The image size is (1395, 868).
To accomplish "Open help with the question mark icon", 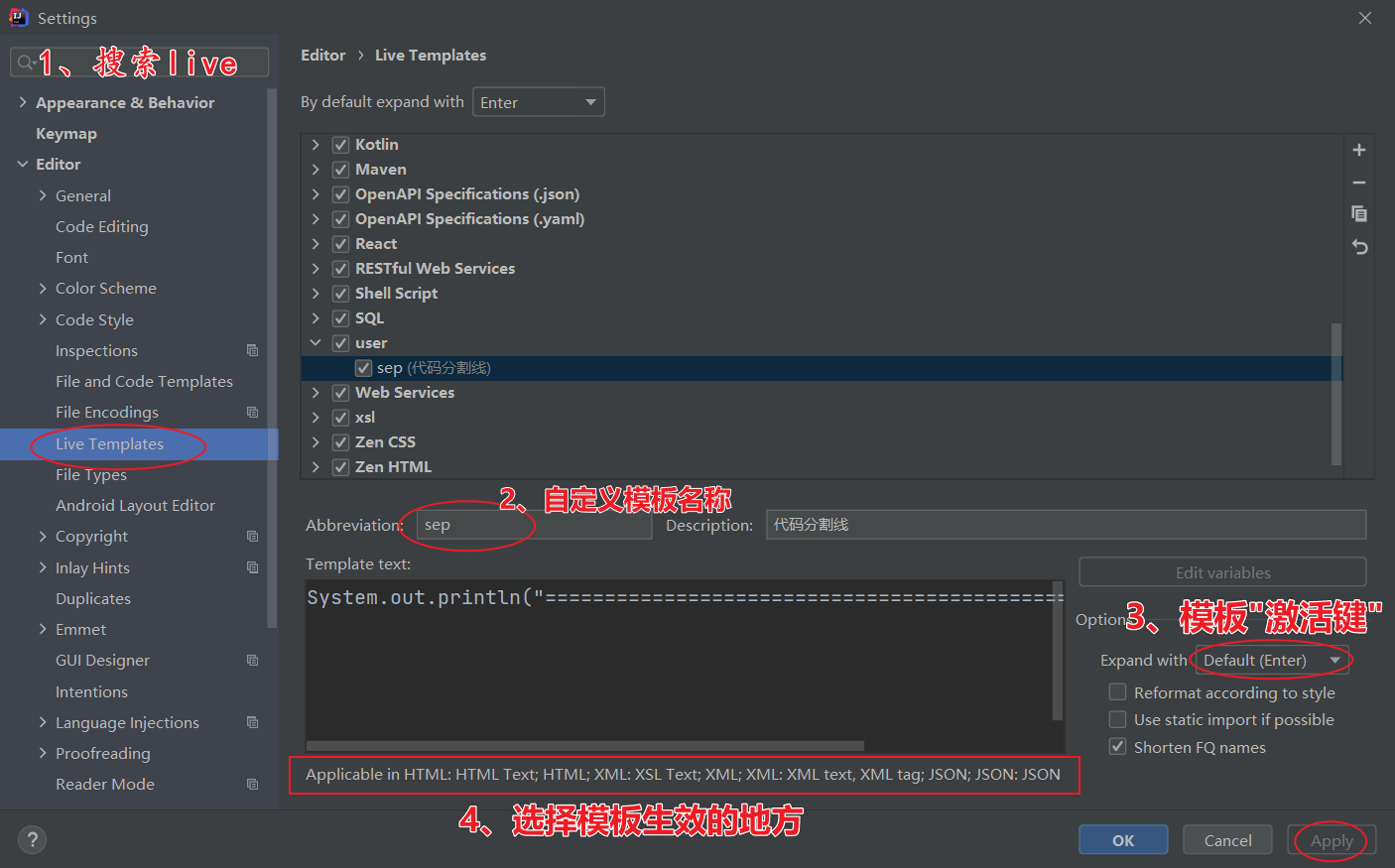I will click(32, 839).
